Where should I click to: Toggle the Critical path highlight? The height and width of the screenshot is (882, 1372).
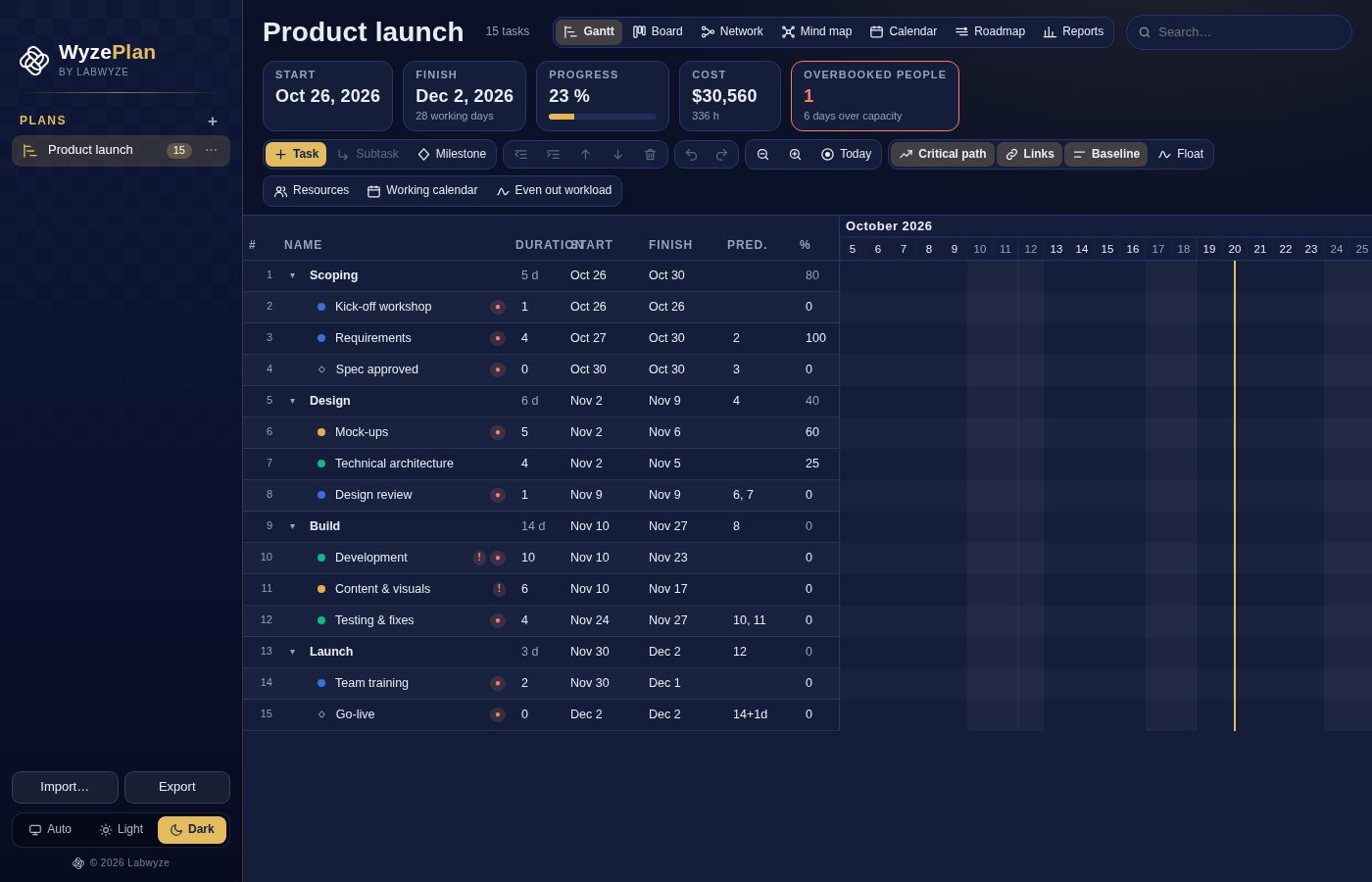[x=943, y=155]
